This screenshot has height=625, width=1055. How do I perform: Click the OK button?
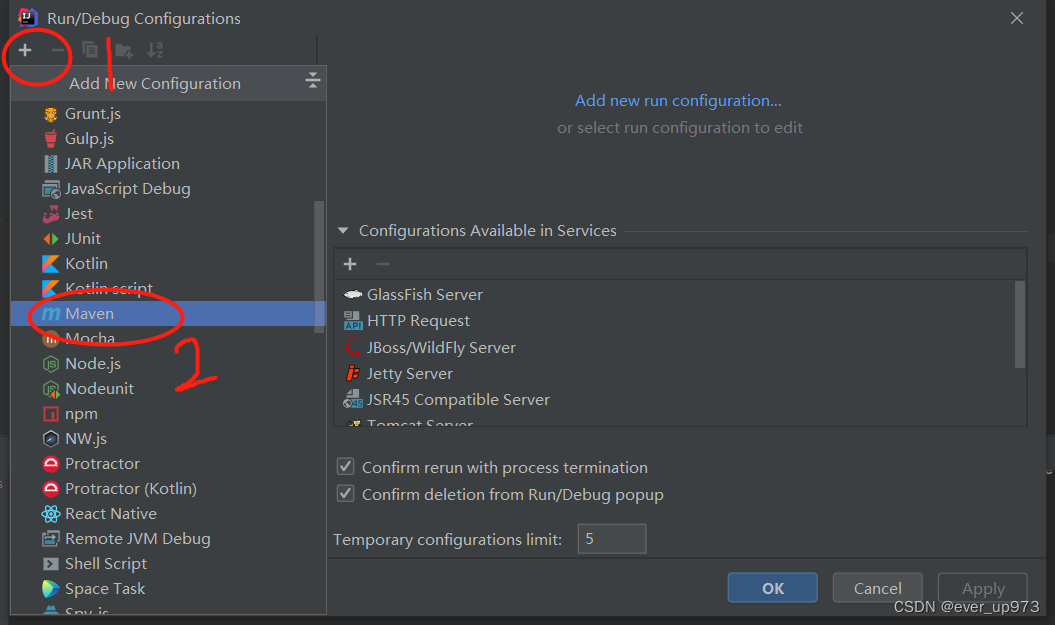point(772,588)
